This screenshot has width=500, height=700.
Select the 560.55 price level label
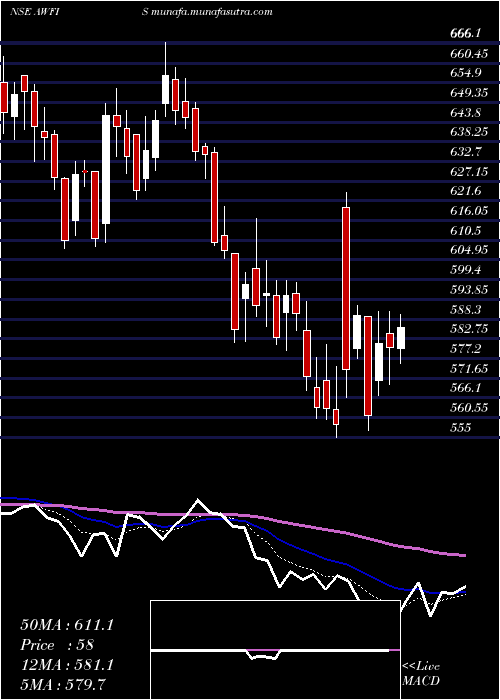pos(469,408)
